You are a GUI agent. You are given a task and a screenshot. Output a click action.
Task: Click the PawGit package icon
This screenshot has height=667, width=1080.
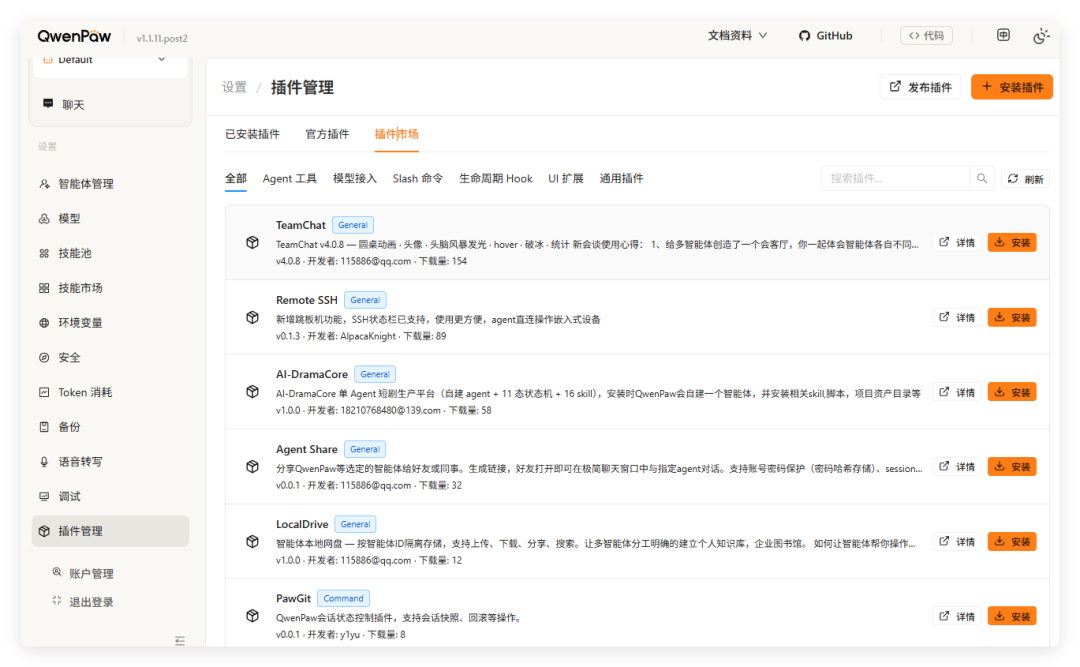[253, 616]
